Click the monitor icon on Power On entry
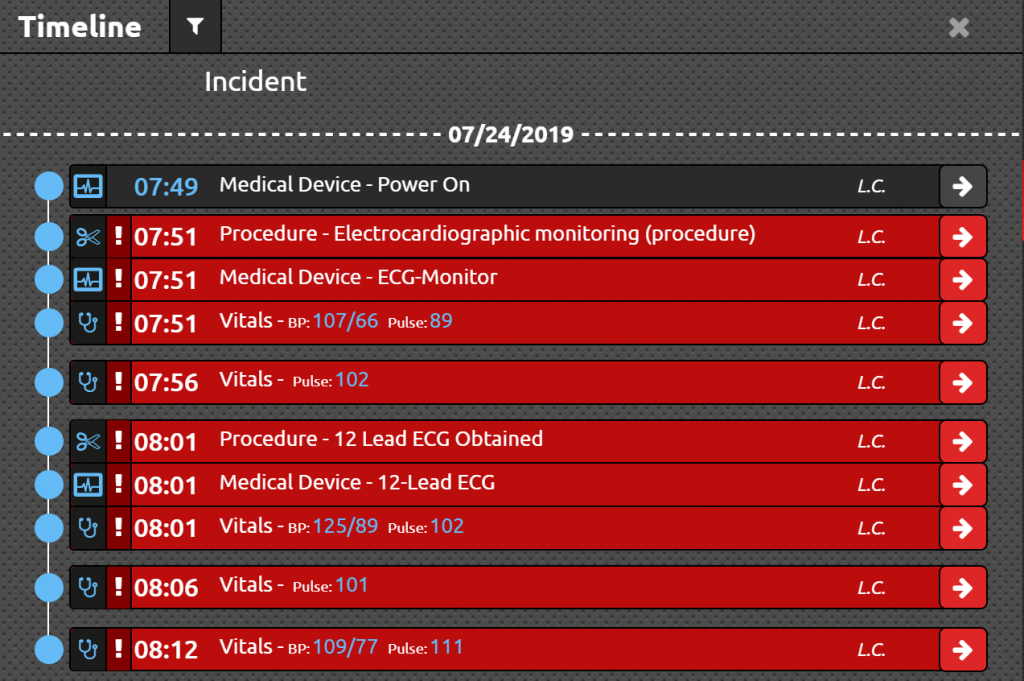The width and height of the screenshot is (1024, 681). point(89,186)
